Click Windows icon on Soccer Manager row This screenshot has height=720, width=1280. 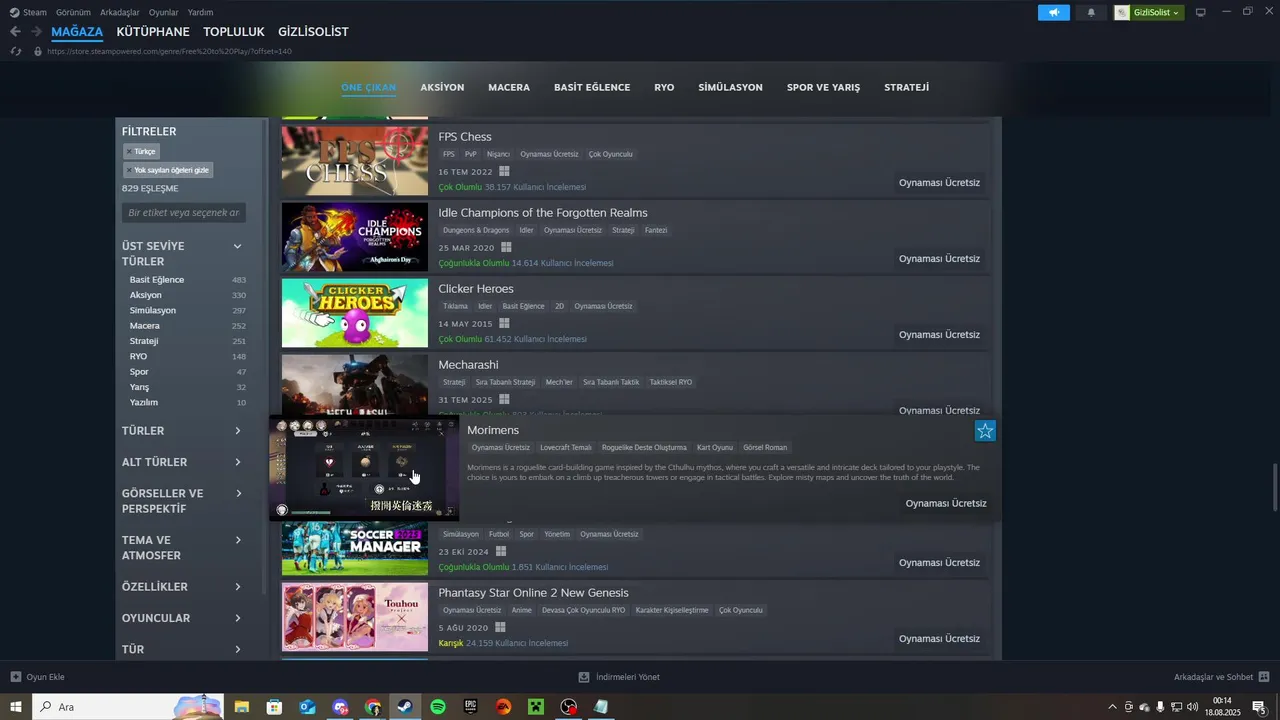tap(500, 551)
